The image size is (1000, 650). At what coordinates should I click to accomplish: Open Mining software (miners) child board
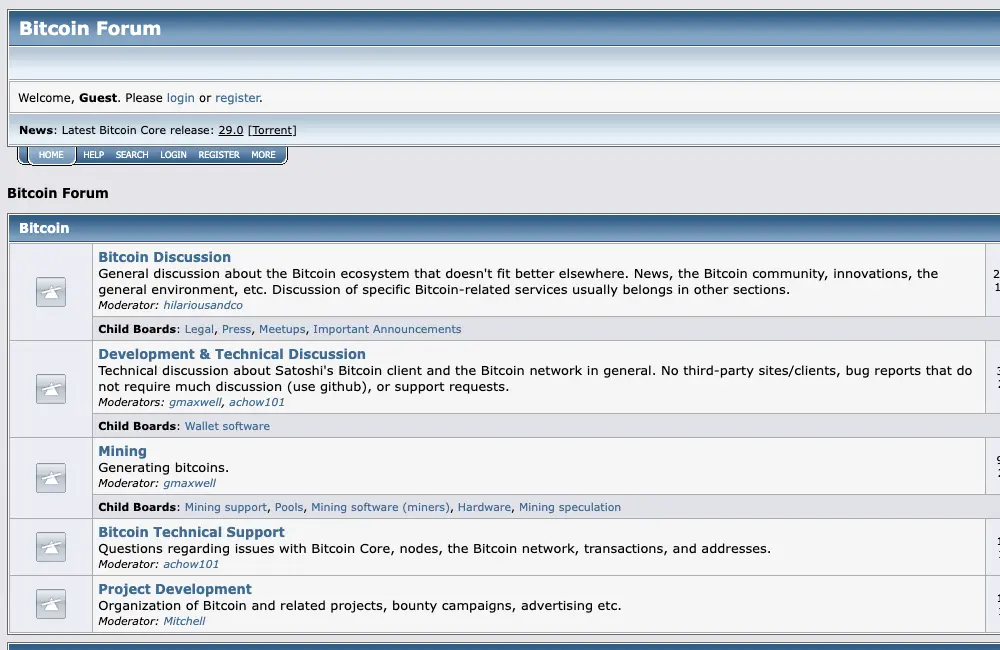pyautogui.click(x=380, y=507)
